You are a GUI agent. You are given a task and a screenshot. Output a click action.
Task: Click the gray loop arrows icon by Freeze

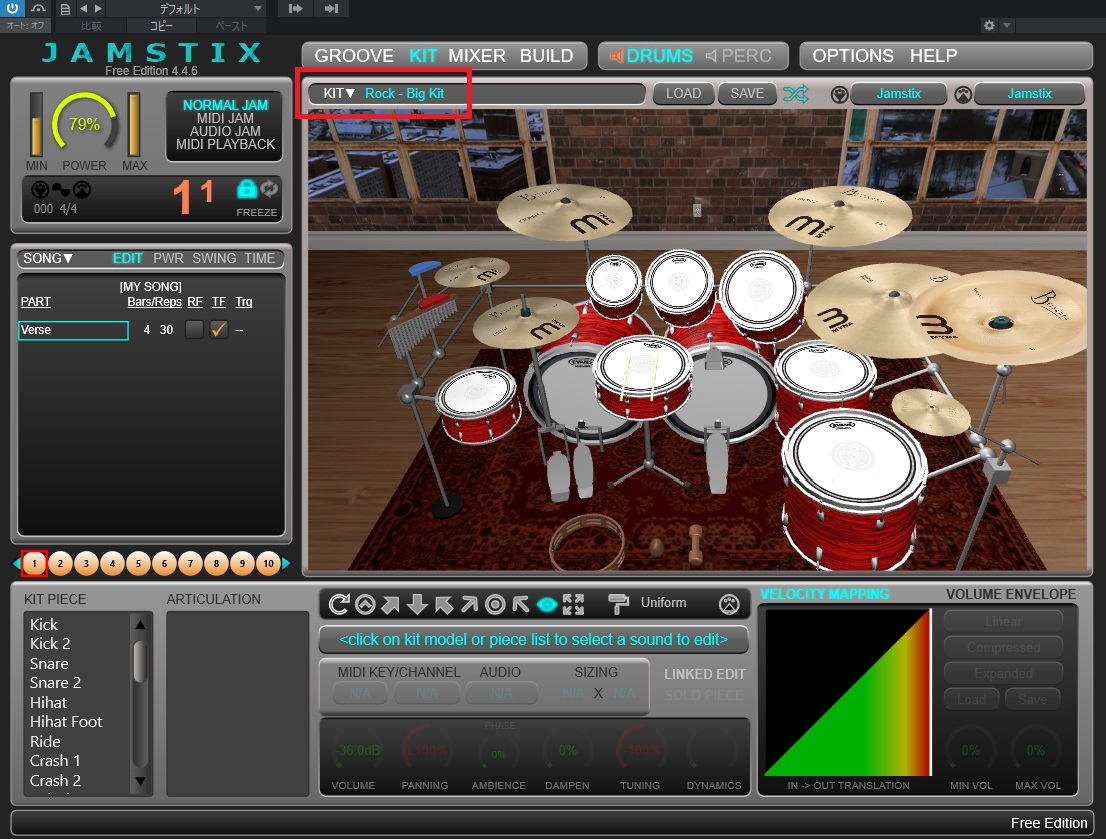(269, 189)
